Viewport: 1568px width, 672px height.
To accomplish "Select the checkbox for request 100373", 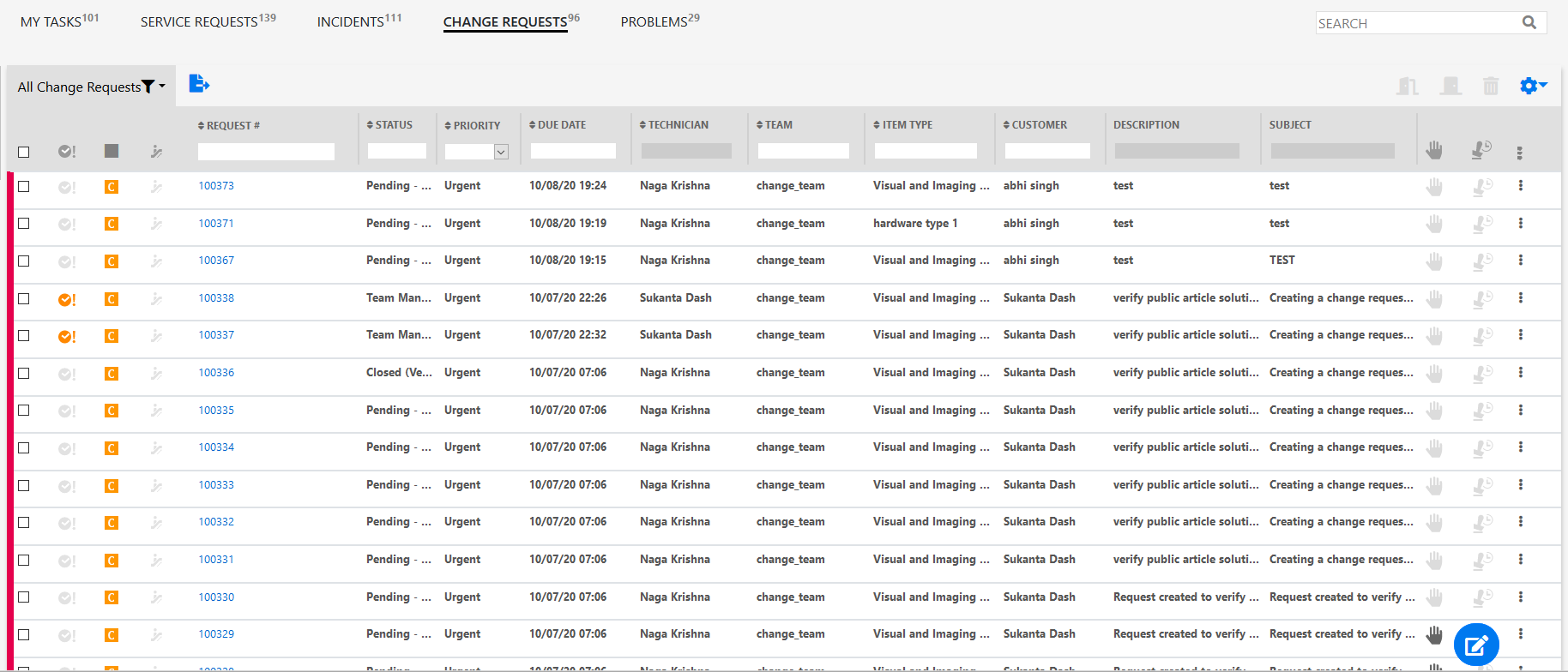I will pyautogui.click(x=24, y=186).
